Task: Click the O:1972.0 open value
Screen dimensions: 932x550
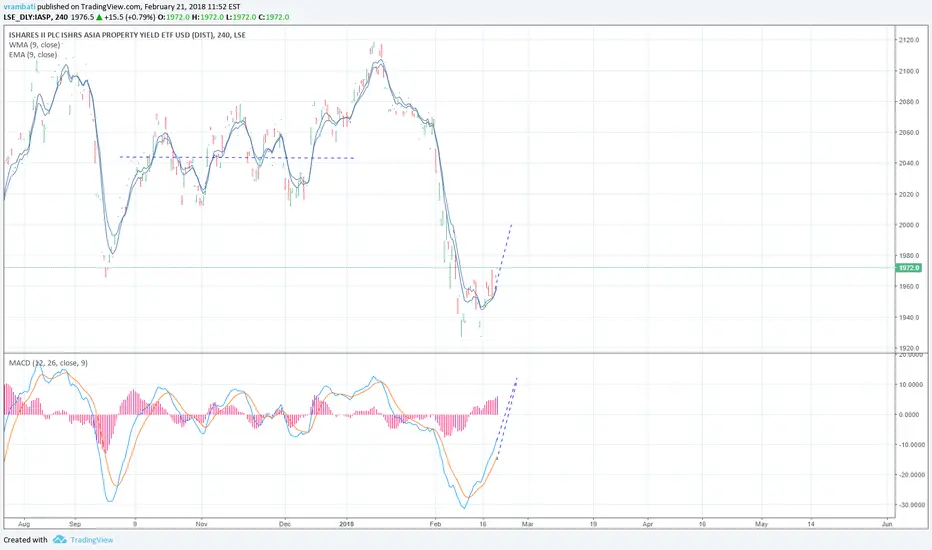Action: coord(174,17)
